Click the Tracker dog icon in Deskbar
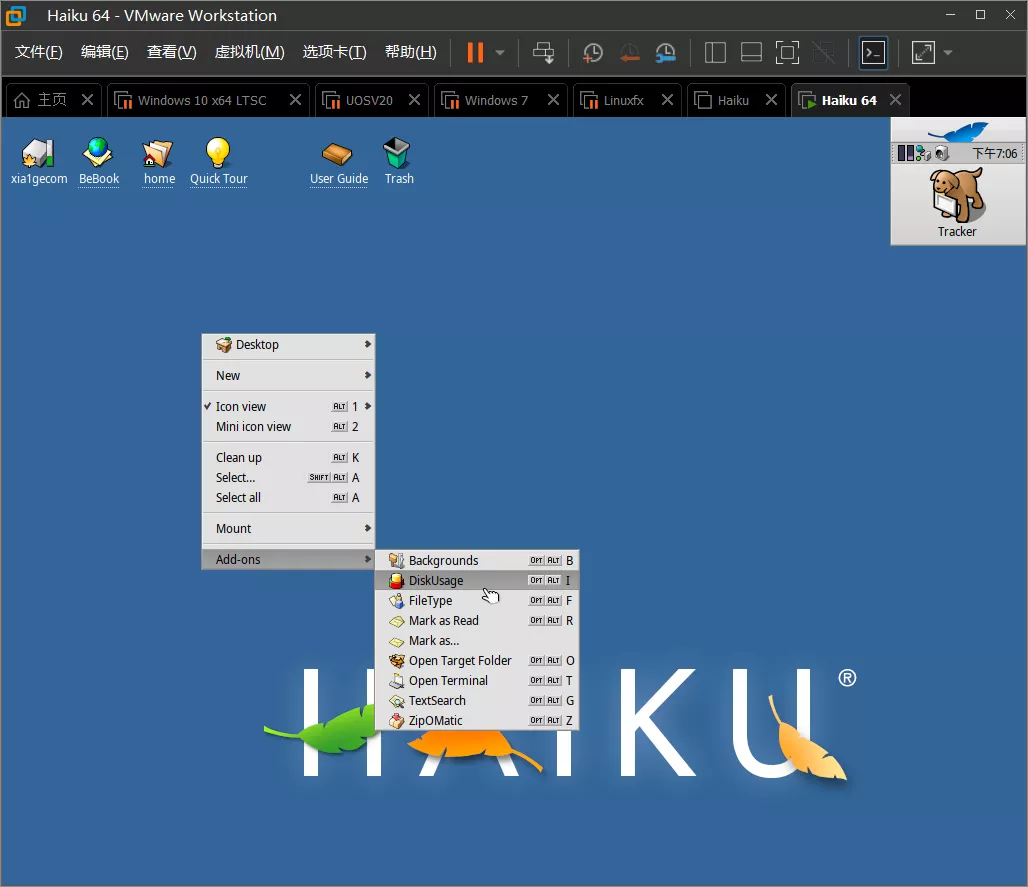 point(957,196)
